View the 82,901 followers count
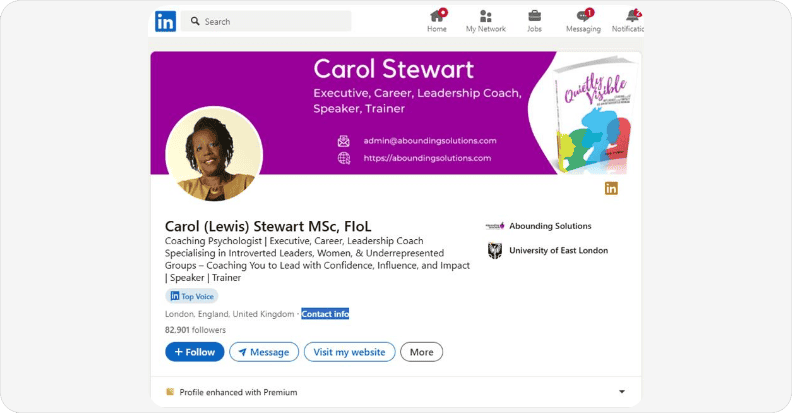The width and height of the screenshot is (792, 413). [x=195, y=330]
